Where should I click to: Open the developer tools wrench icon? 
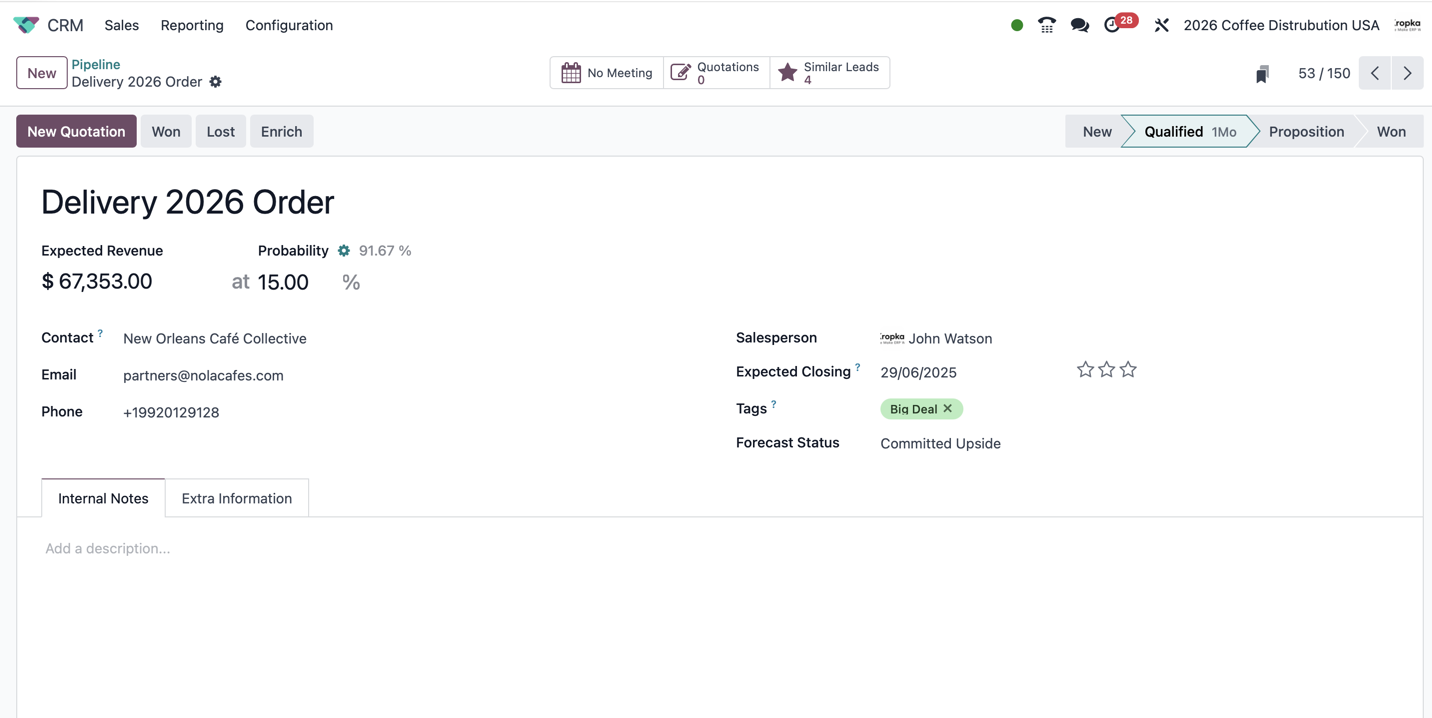coord(1162,25)
